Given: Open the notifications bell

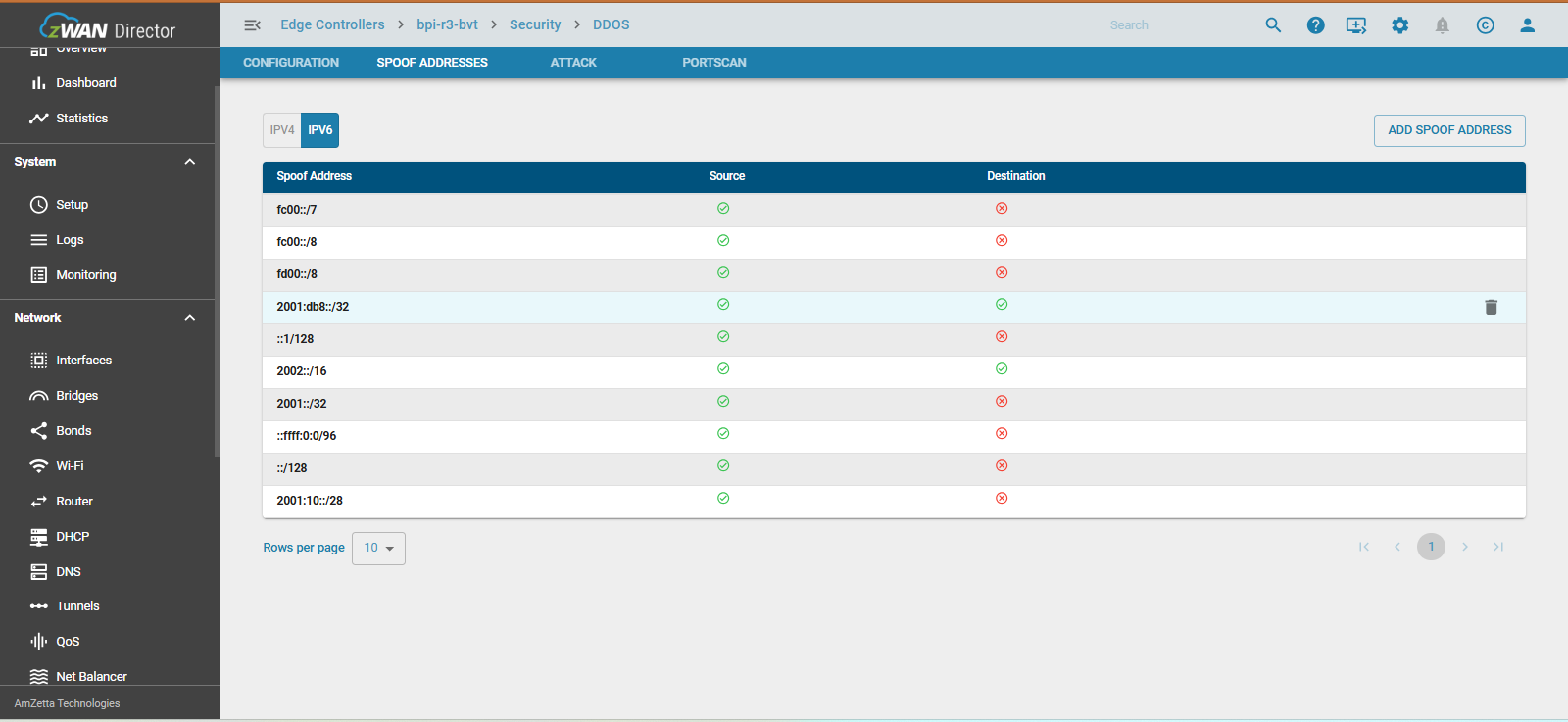Looking at the screenshot, I should pyautogui.click(x=1442, y=25).
